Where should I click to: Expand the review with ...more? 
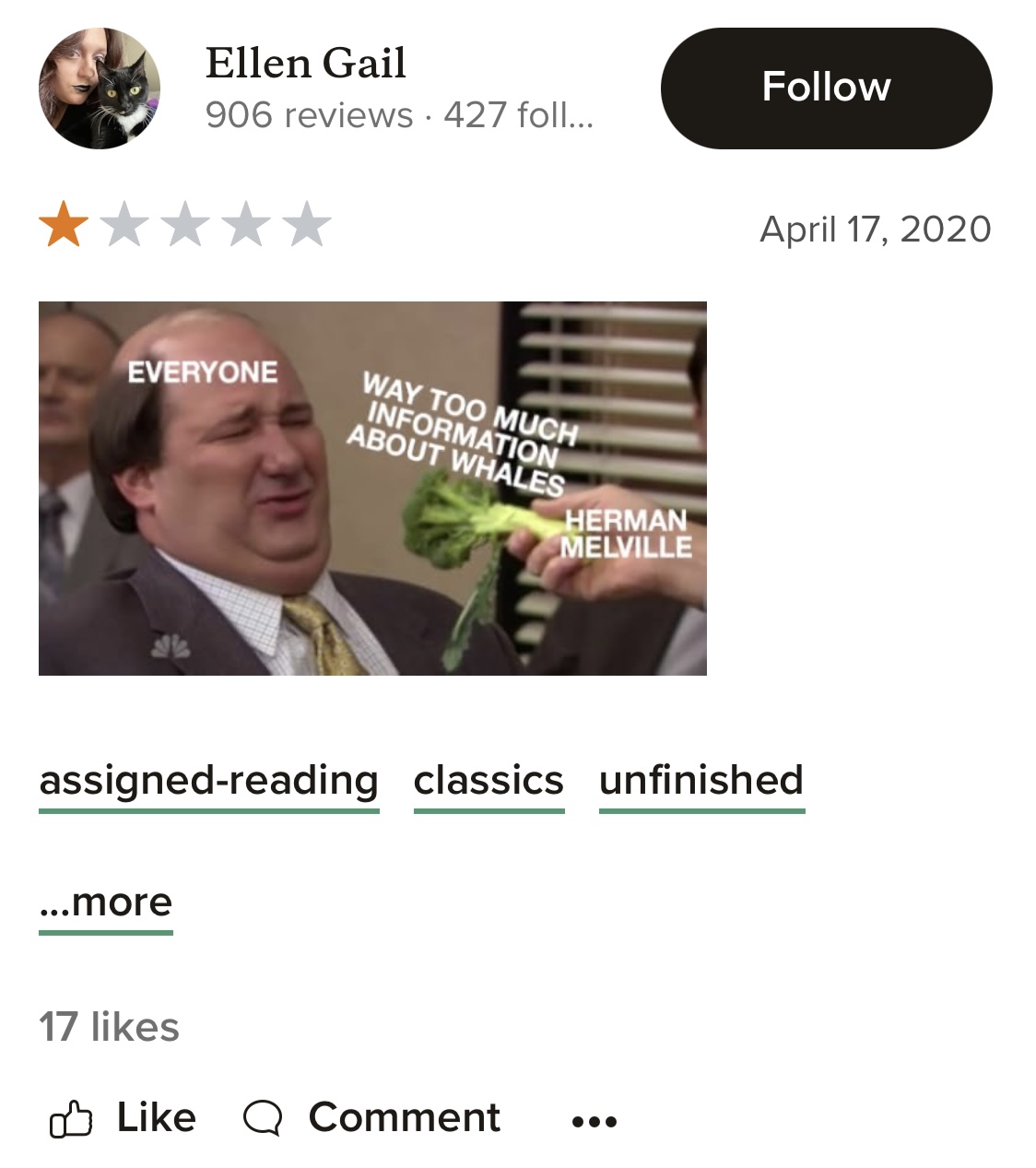tap(106, 903)
